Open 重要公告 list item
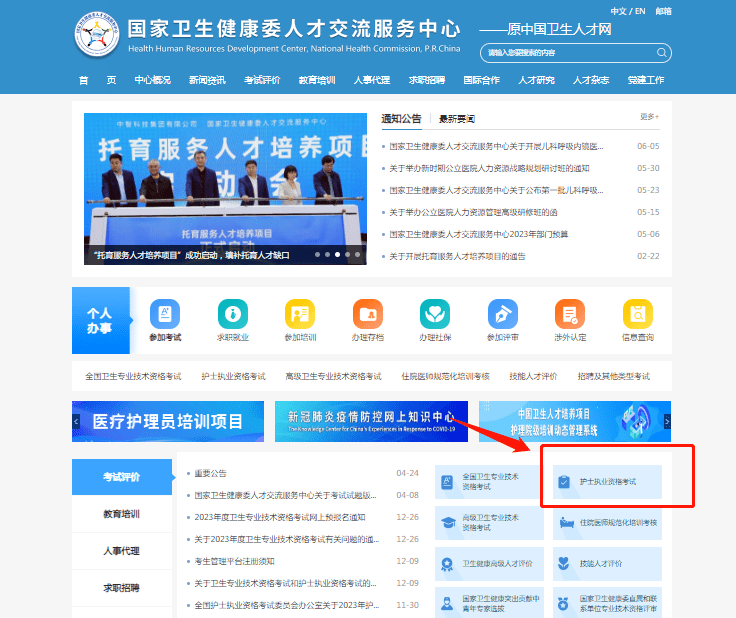The image size is (736, 618). tap(211, 473)
